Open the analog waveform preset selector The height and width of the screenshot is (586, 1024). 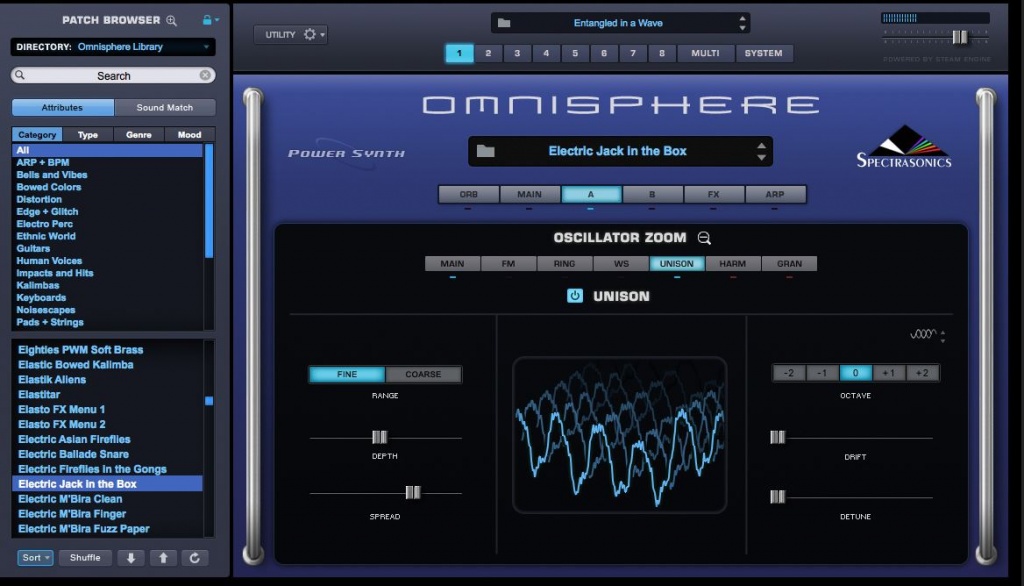pos(927,334)
